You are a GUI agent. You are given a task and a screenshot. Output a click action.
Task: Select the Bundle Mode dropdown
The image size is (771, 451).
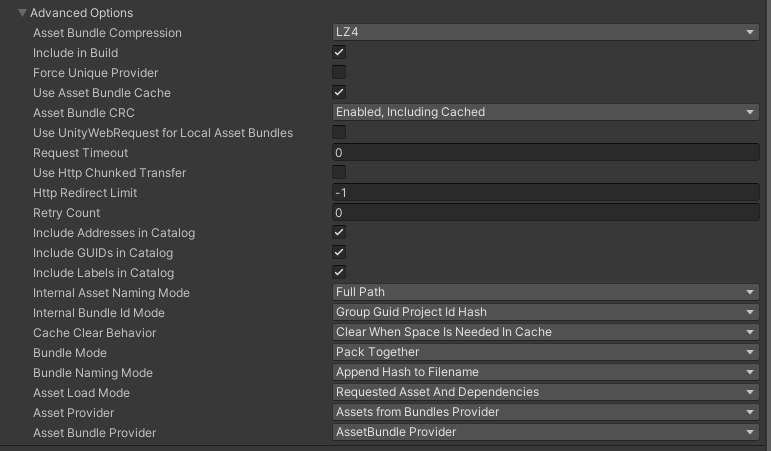coord(545,353)
